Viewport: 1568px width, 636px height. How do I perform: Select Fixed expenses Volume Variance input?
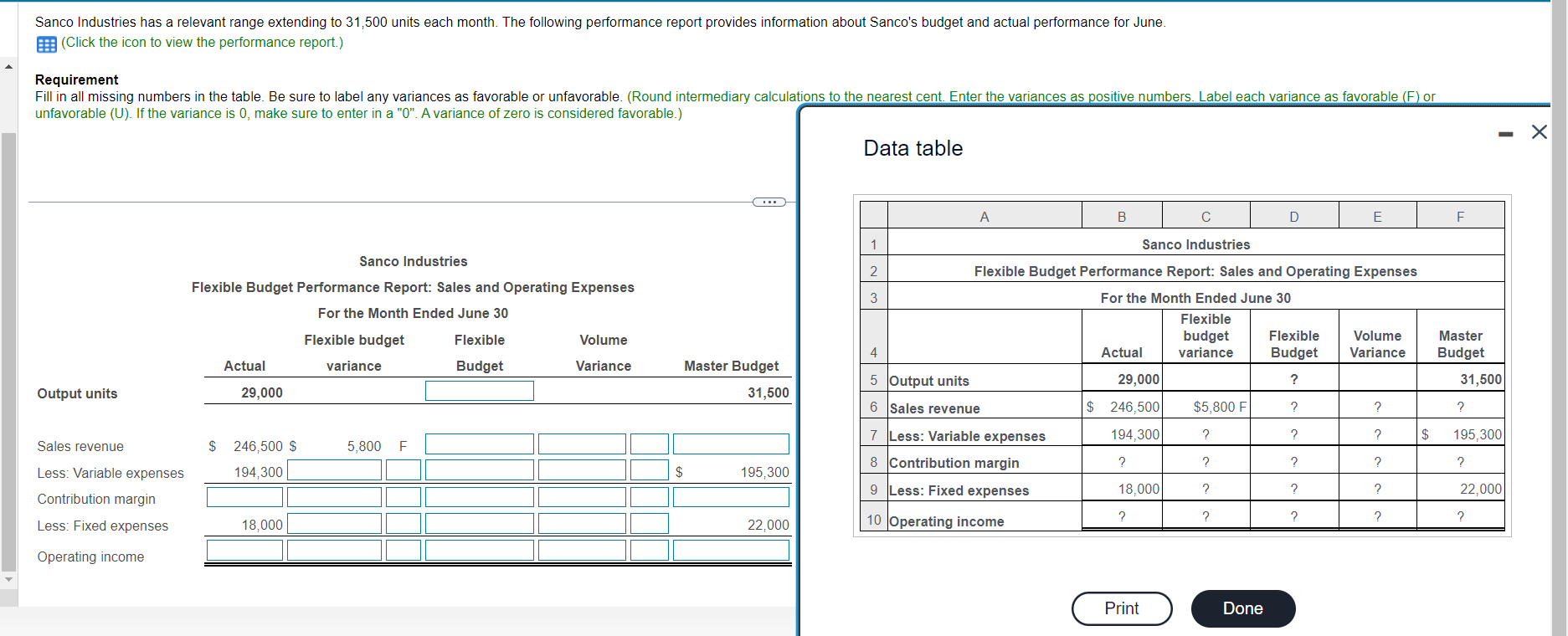point(582,523)
